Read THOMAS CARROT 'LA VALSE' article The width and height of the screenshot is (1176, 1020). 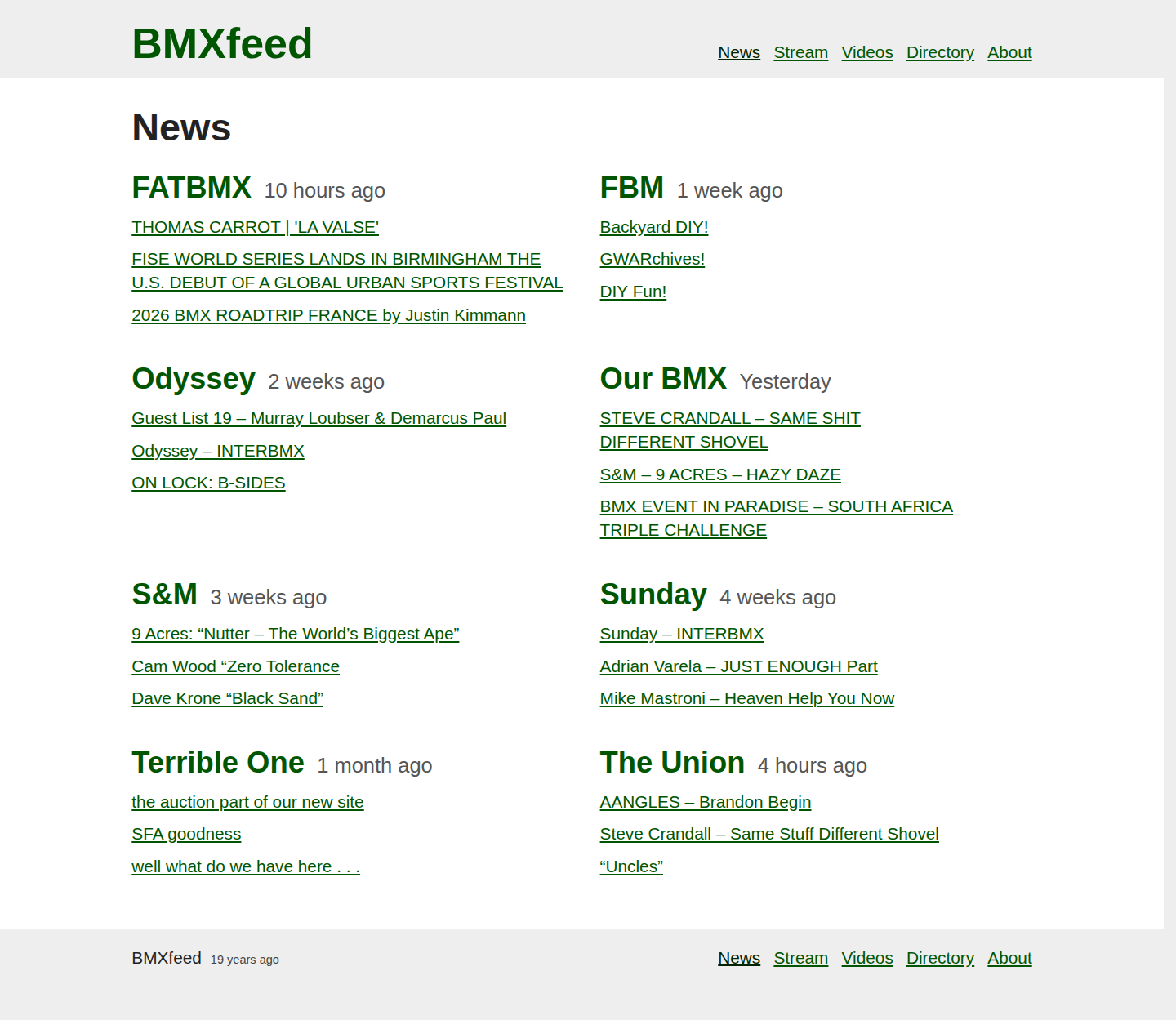tap(255, 227)
